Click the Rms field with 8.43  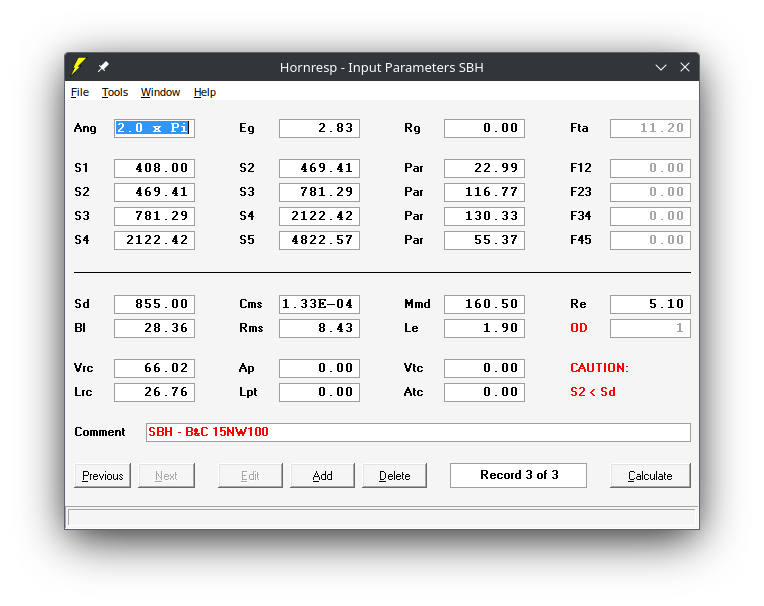tap(319, 328)
